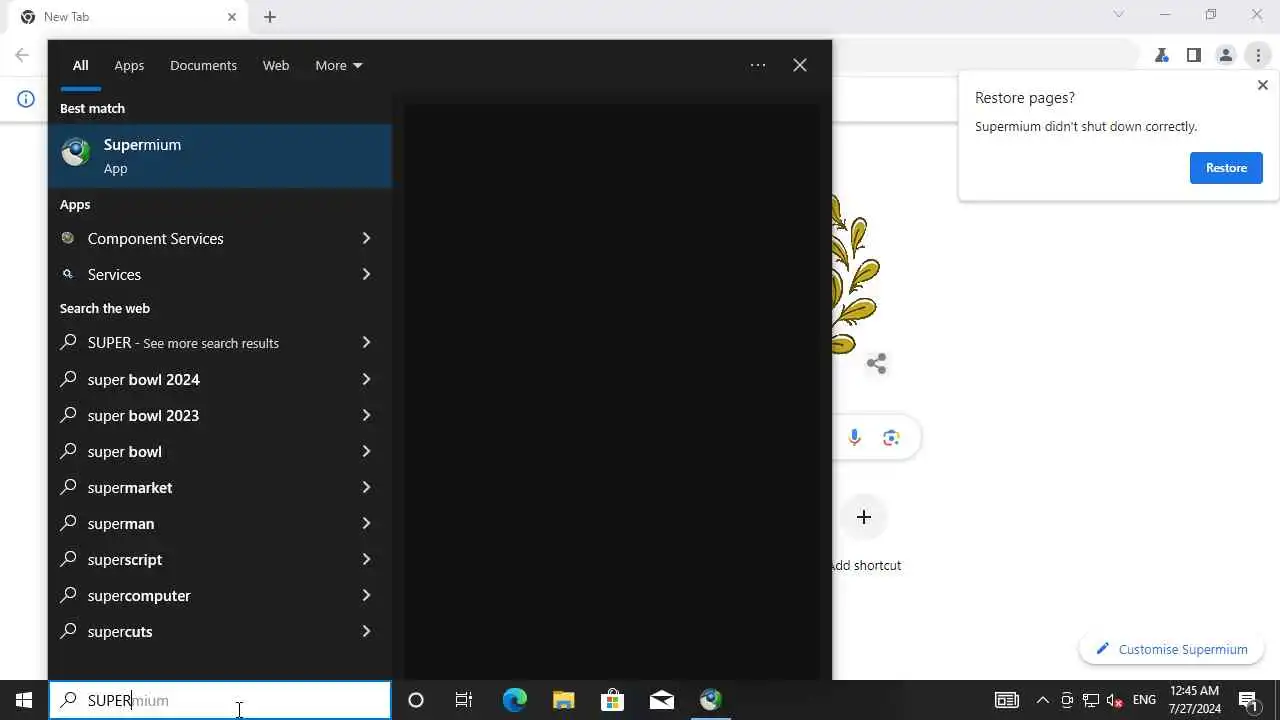Select the New Tab browser tab
Screen dimensions: 1280x720
(126, 17)
